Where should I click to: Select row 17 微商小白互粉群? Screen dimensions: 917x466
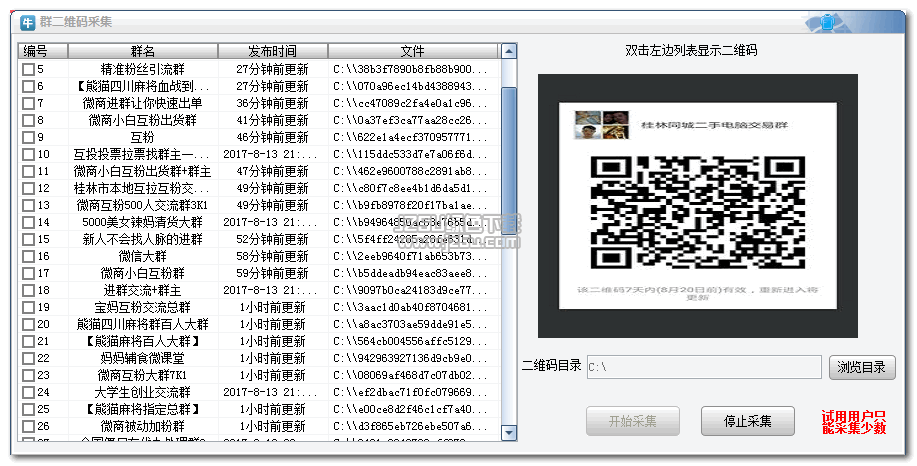143,273
